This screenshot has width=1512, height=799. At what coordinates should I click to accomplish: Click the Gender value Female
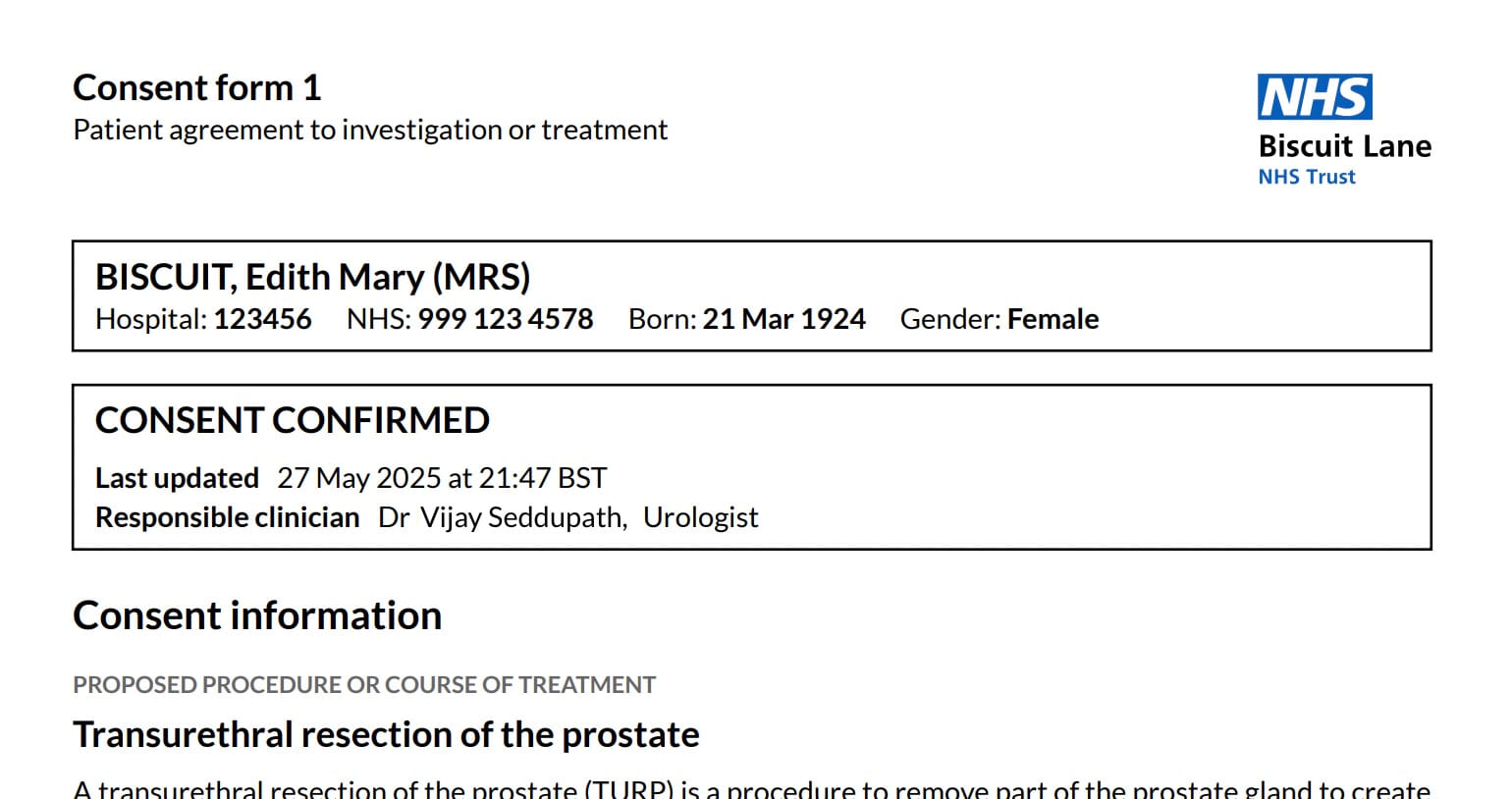pyautogui.click(x=1053, y=319)
